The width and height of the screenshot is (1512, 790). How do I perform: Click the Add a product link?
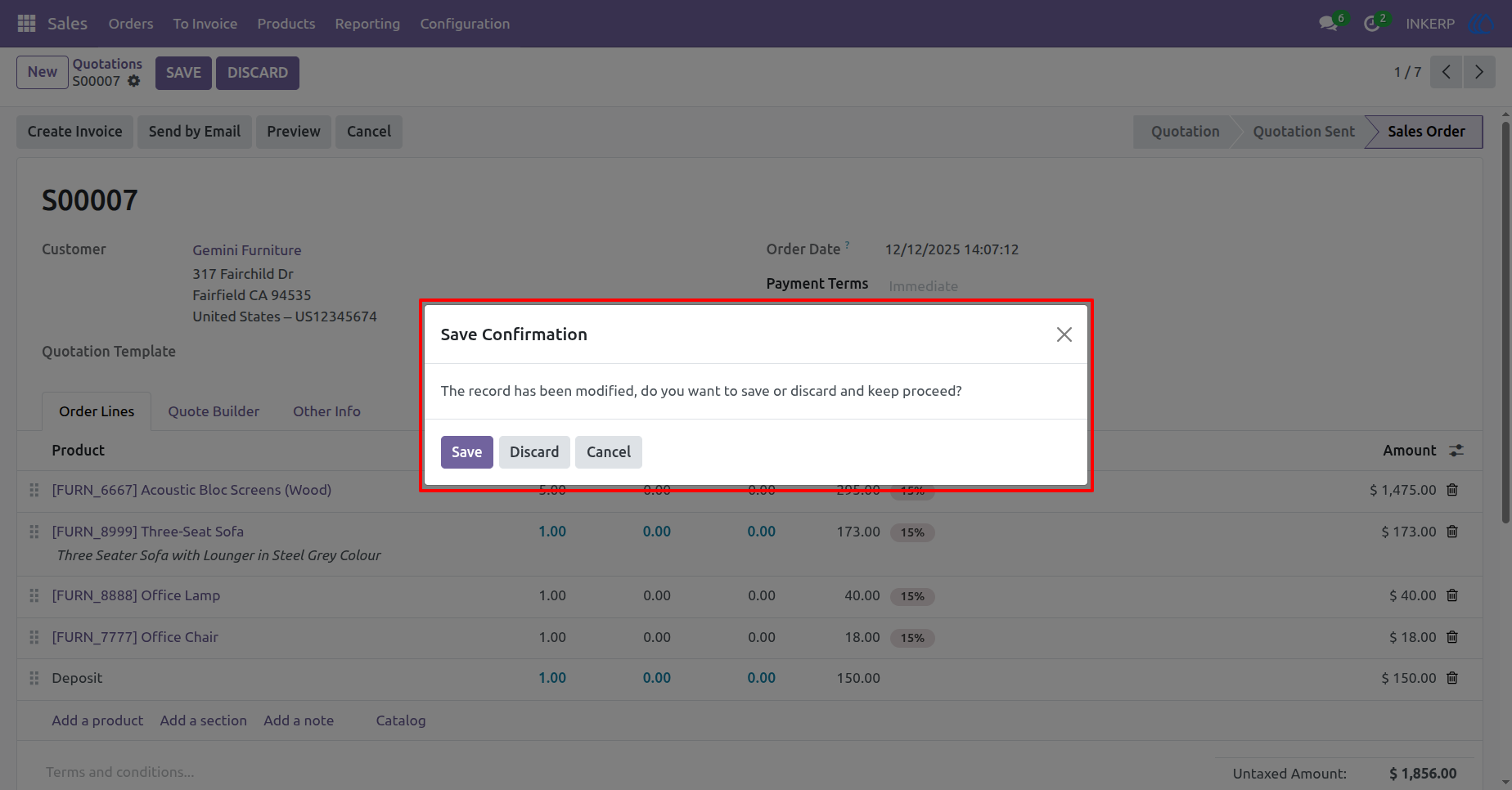click(97, 720)
